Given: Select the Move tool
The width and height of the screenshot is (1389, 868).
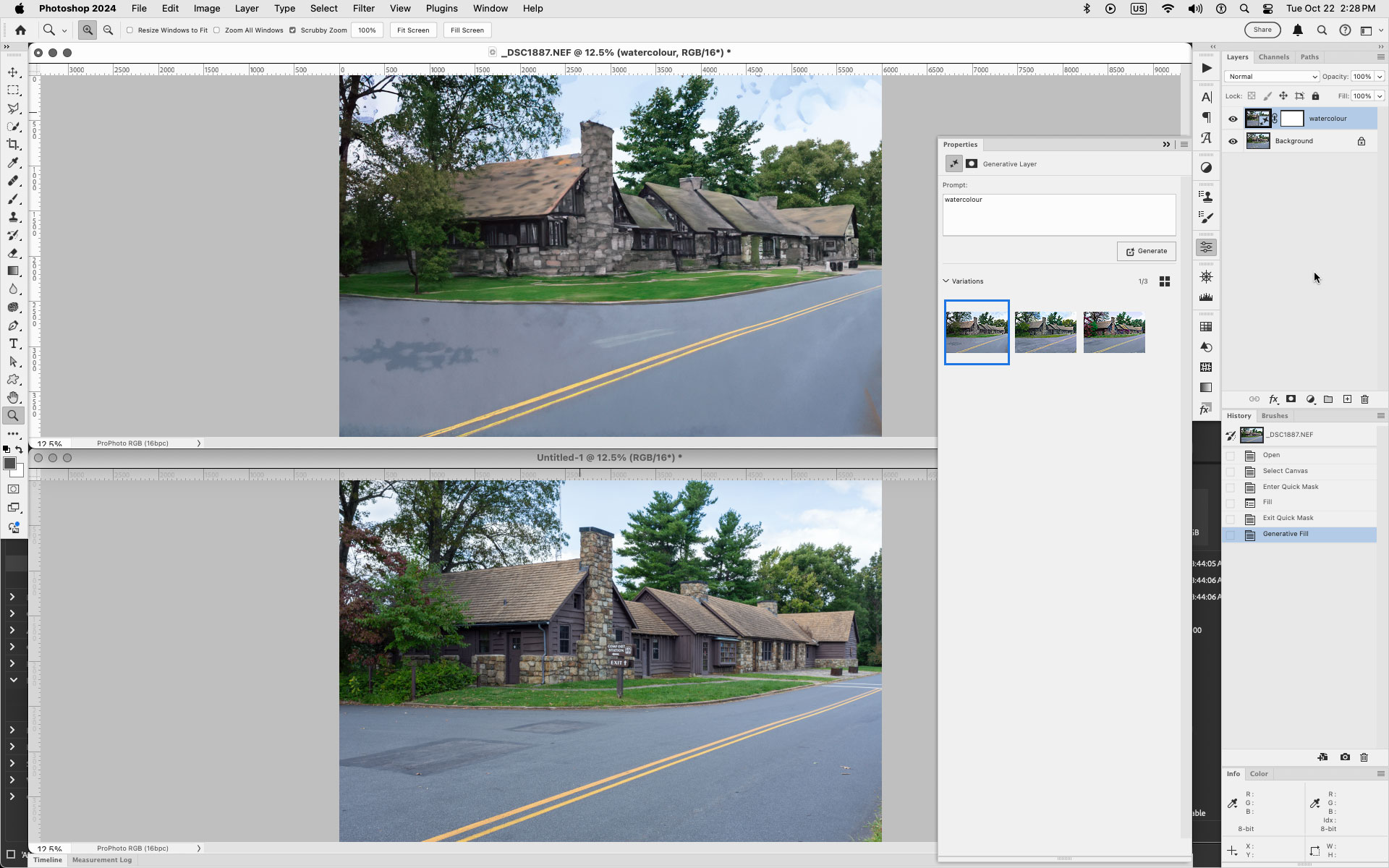Looking at the screenshot, I should pyautogui.click(x=13, y=72).
